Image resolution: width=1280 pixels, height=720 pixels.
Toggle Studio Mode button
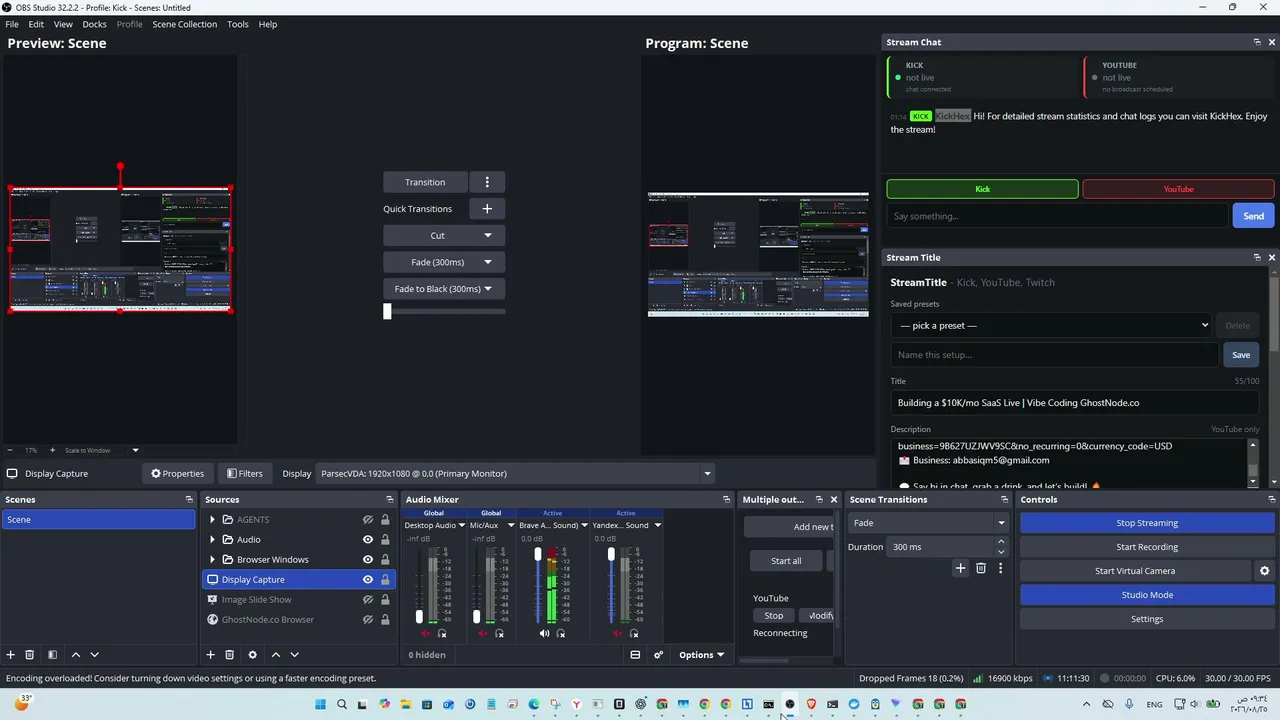tap(1147, 595)
